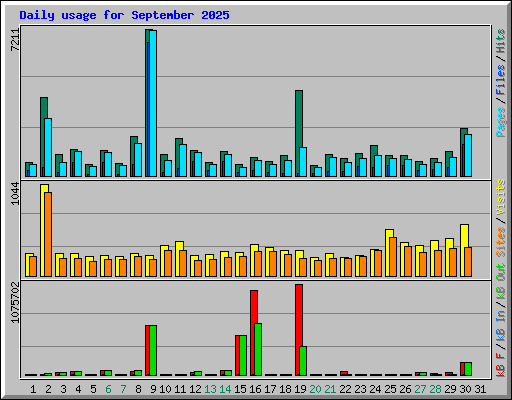The height and width of the screenshot is (400, 512).
Task: Click the Sites legend label
Action: click(501, 242)
